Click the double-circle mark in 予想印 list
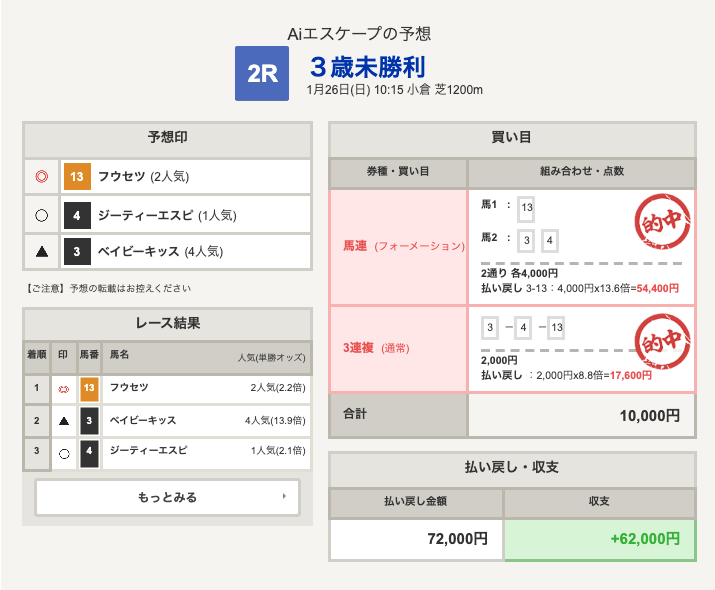The width and height of the screenshot is (715, 590). (41, 176)
